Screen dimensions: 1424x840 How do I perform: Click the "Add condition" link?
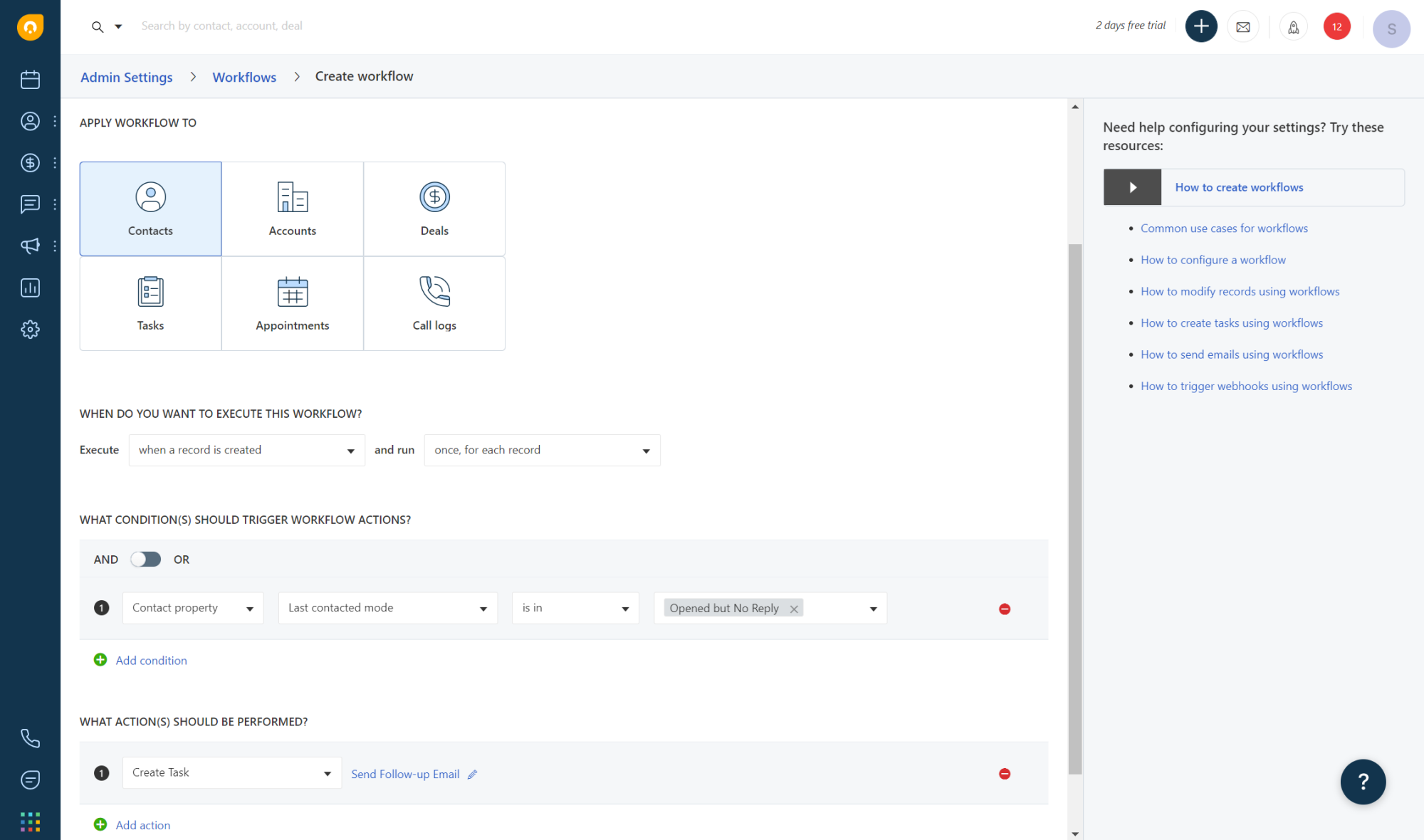[x=151, y=661]
